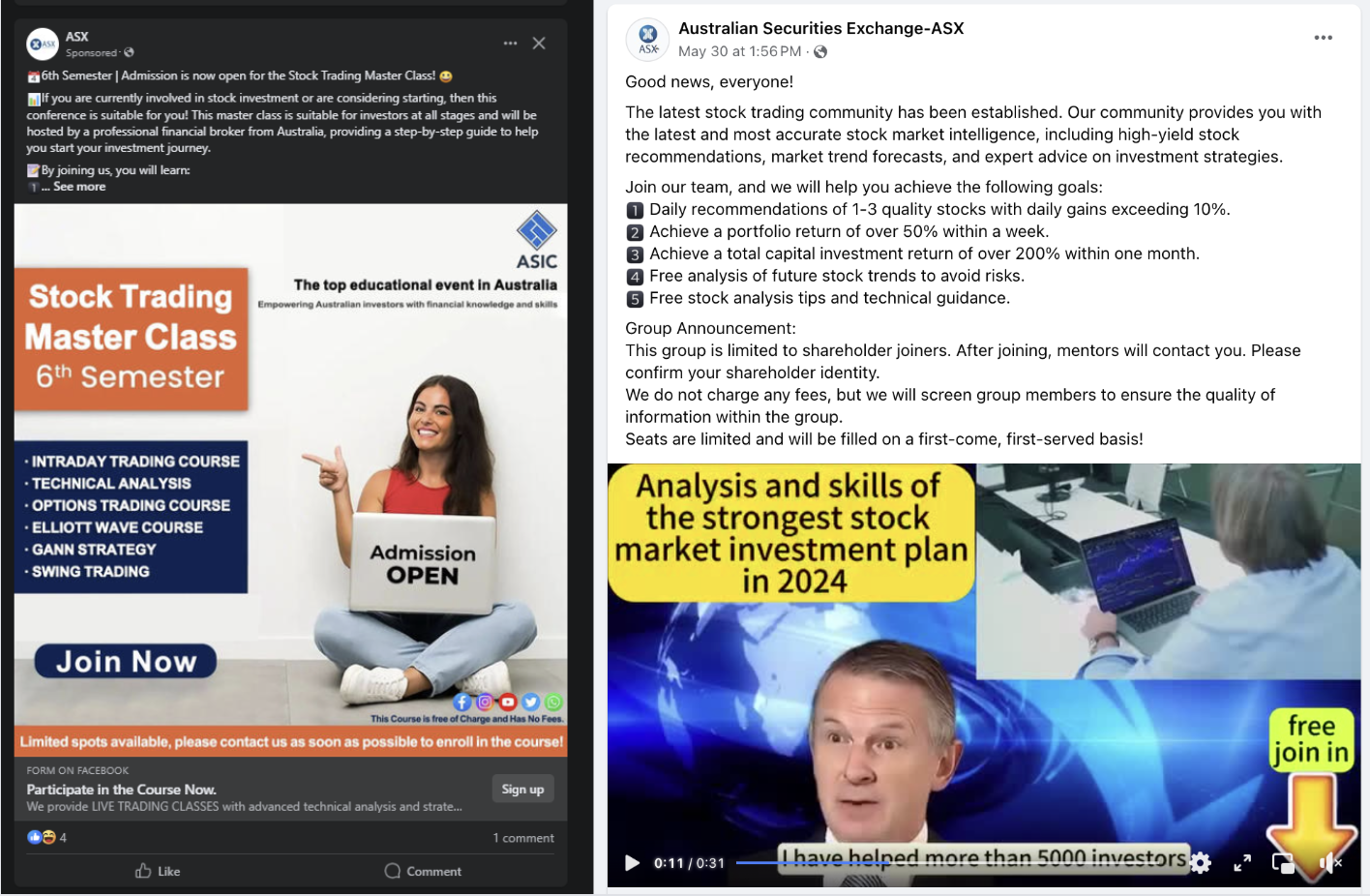Expand the ad text with See more

79,187
